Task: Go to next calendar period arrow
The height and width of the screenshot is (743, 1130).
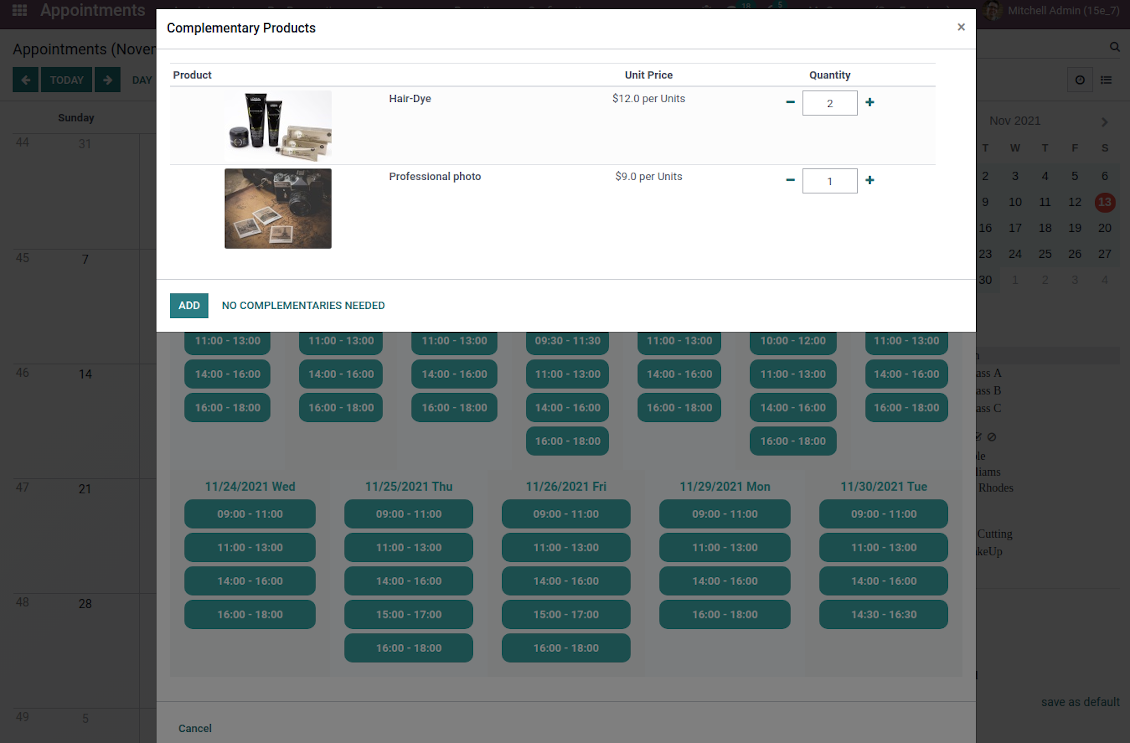Action: point(108,80)
